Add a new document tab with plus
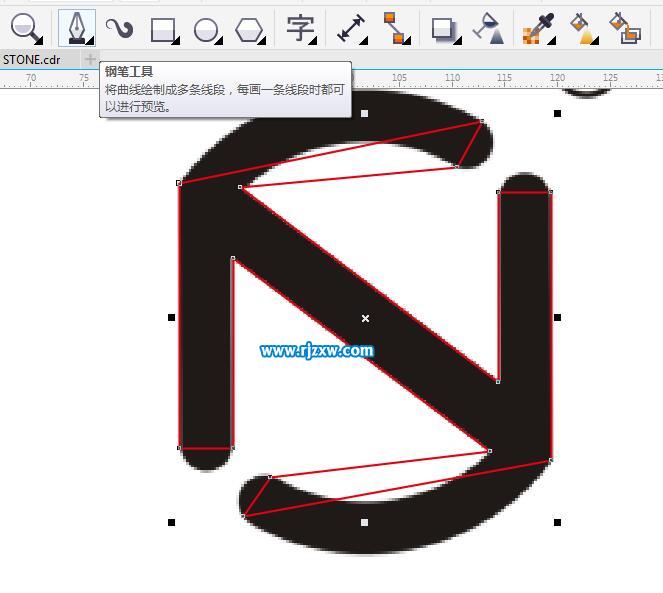Screen dimensions: 663x593 (90, 59)
